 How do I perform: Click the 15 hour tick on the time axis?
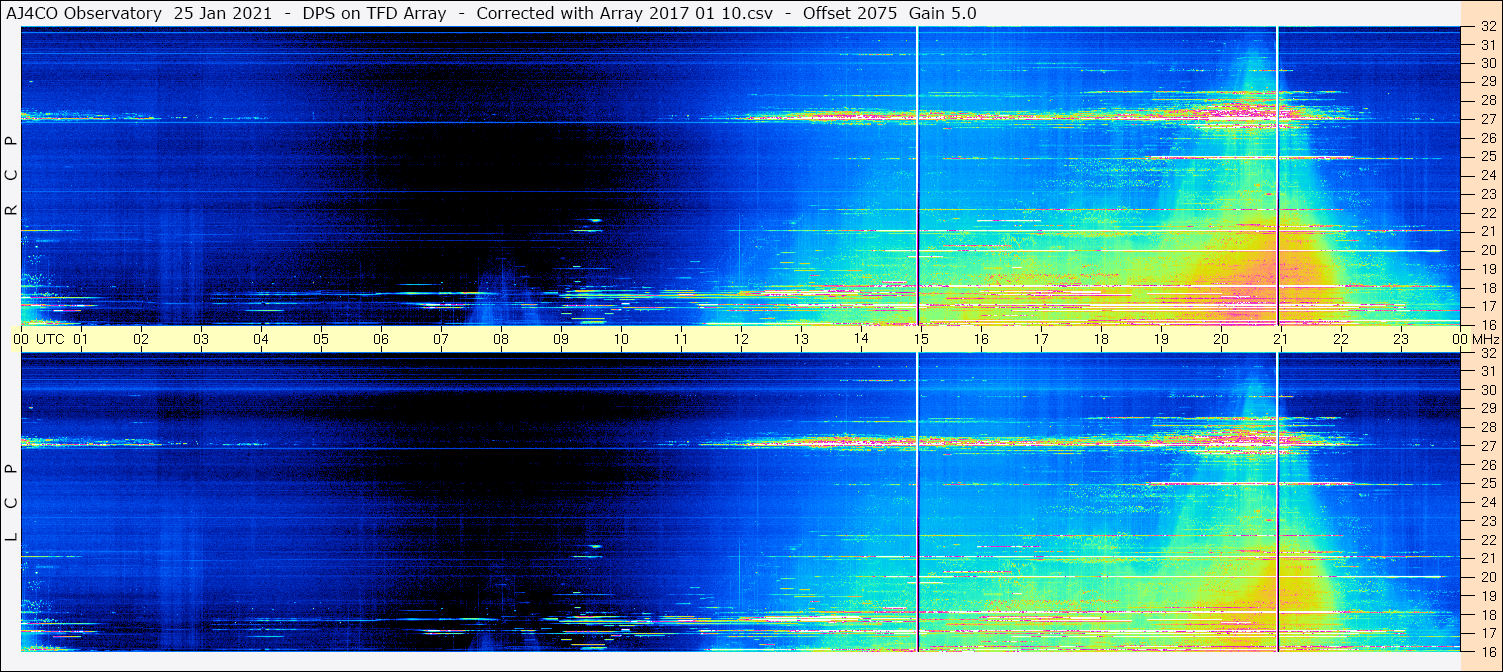tap(921, 339)
